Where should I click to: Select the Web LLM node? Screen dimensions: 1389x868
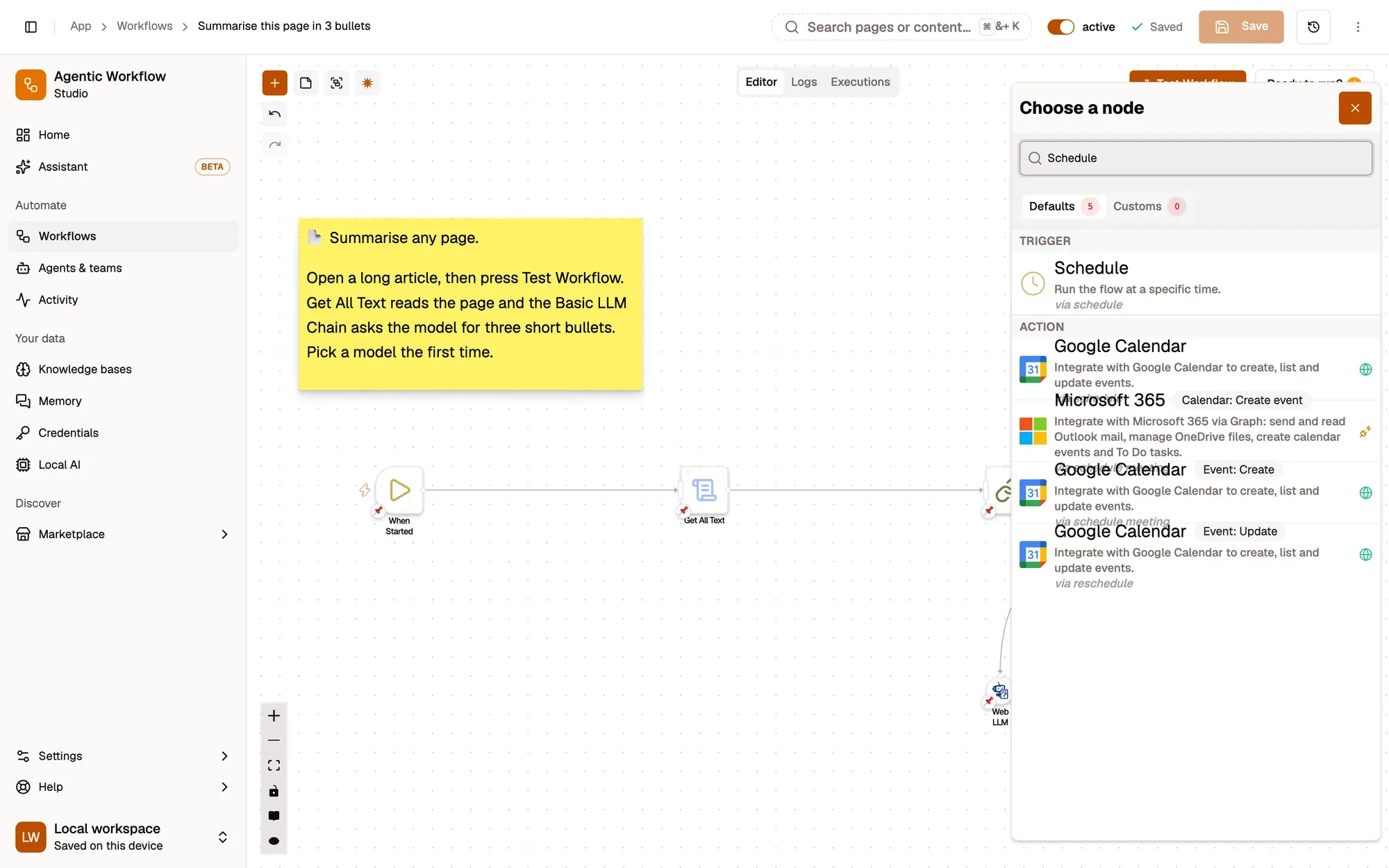[1000, 691]
